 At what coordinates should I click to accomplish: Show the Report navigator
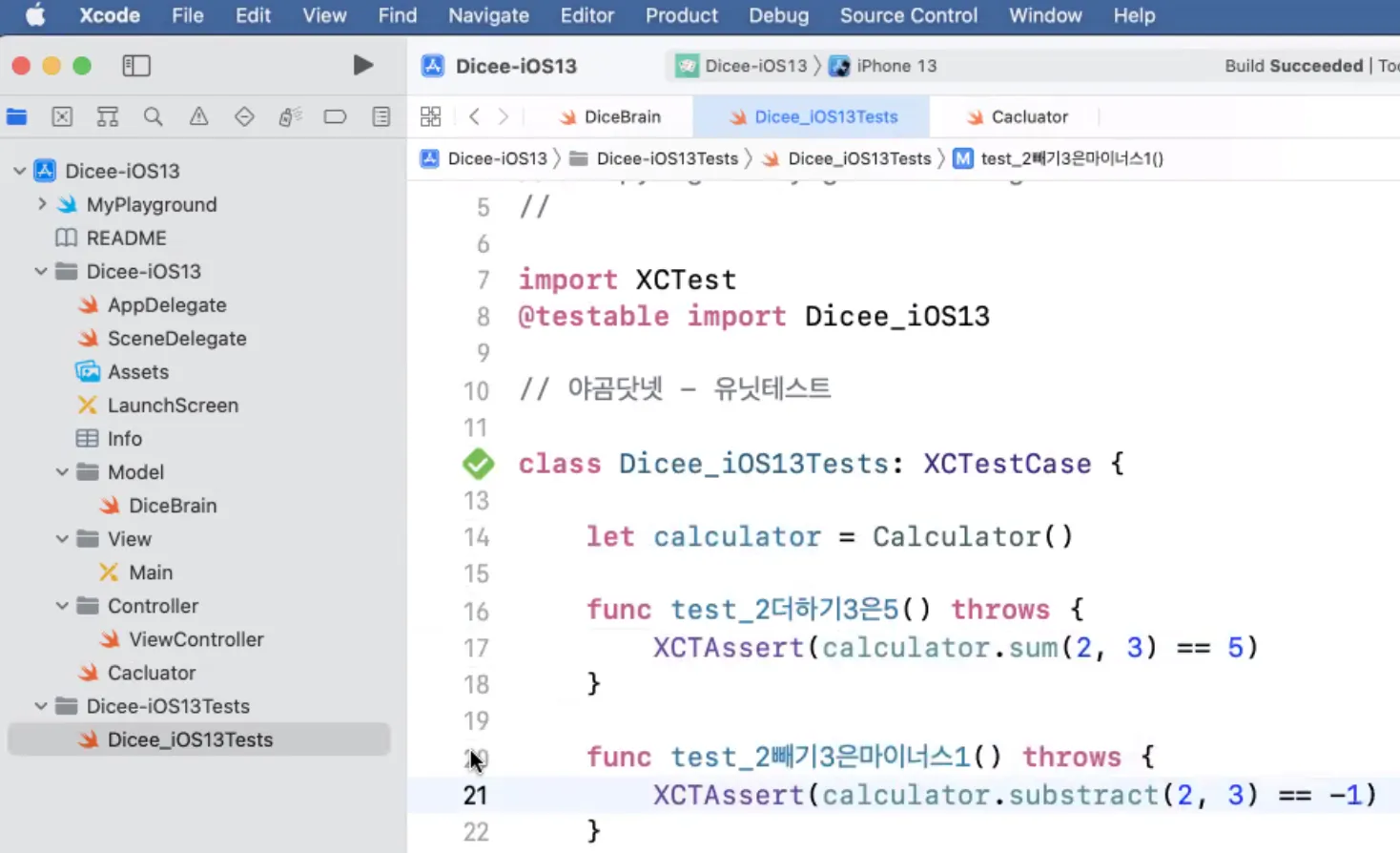(x=381, y=116)
